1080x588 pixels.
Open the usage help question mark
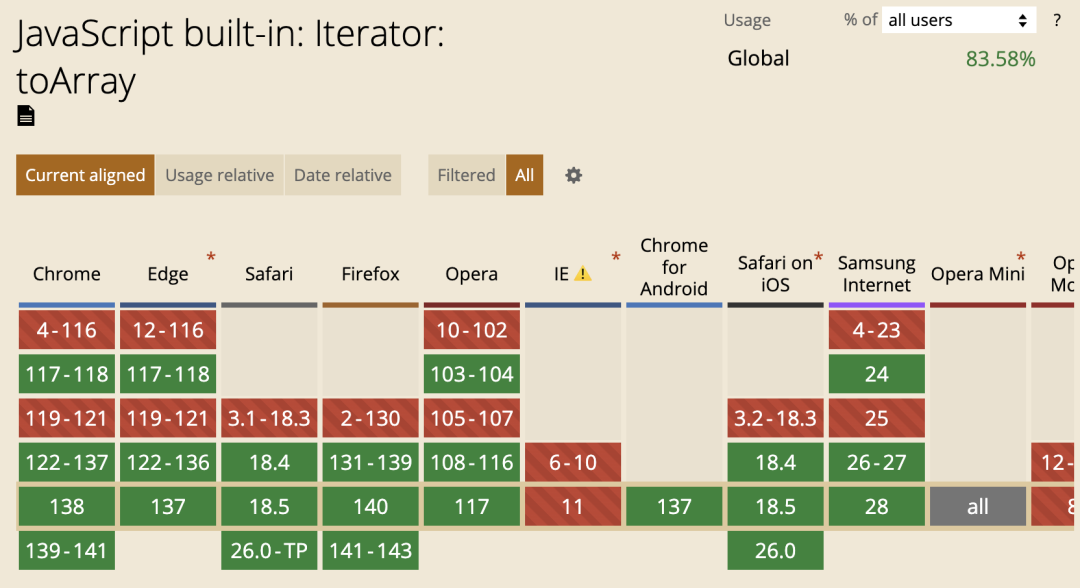pyautogui.click(x=1057, y=20)
